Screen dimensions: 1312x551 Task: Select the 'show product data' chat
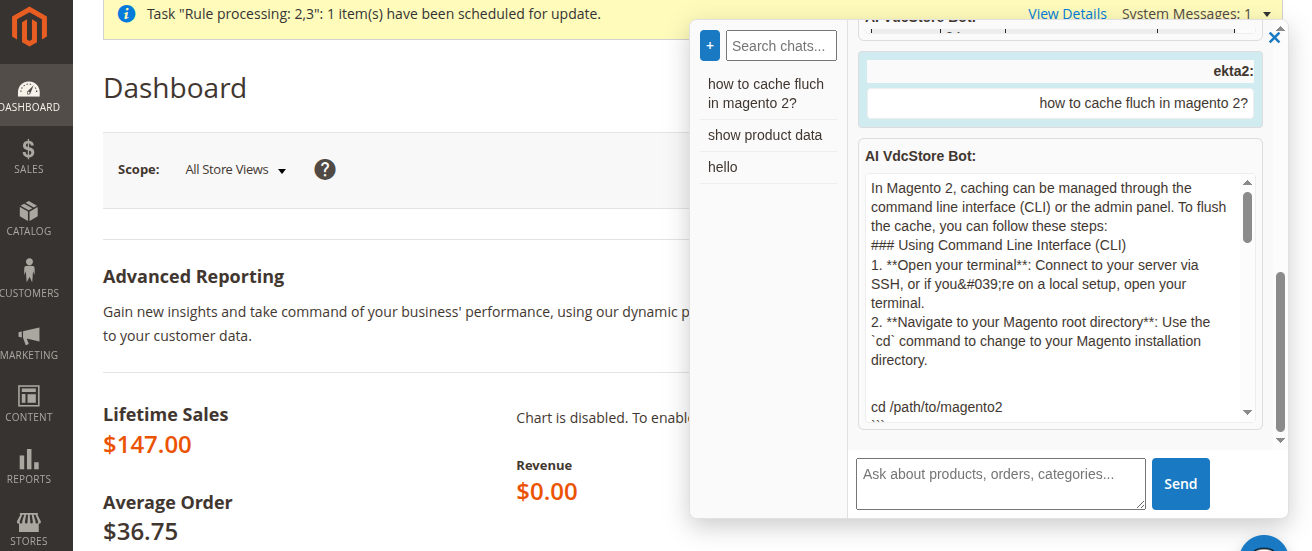[765, 135]
